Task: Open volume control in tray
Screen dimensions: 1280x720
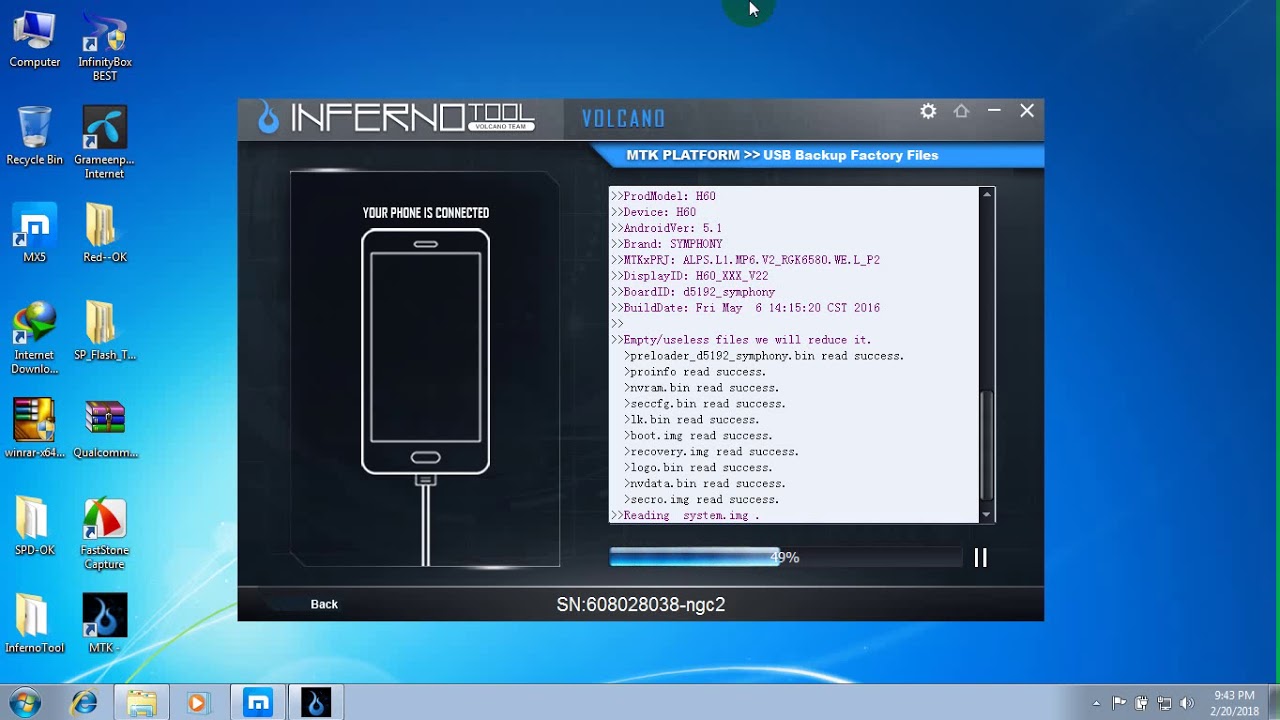Action: coord(1187,703)
